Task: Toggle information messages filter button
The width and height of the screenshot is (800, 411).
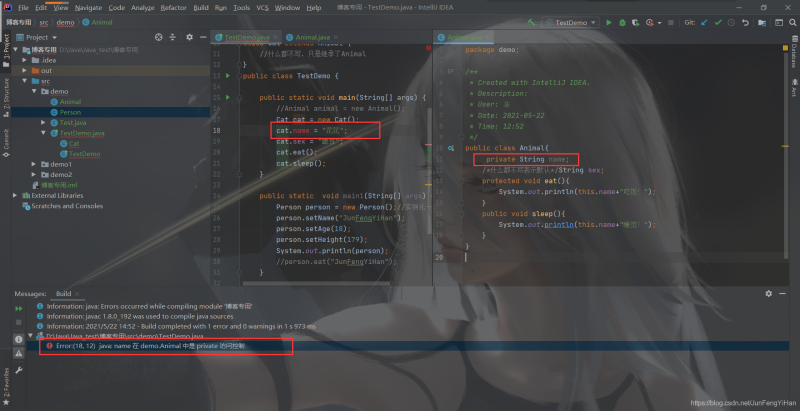Action: click(18, 339)
